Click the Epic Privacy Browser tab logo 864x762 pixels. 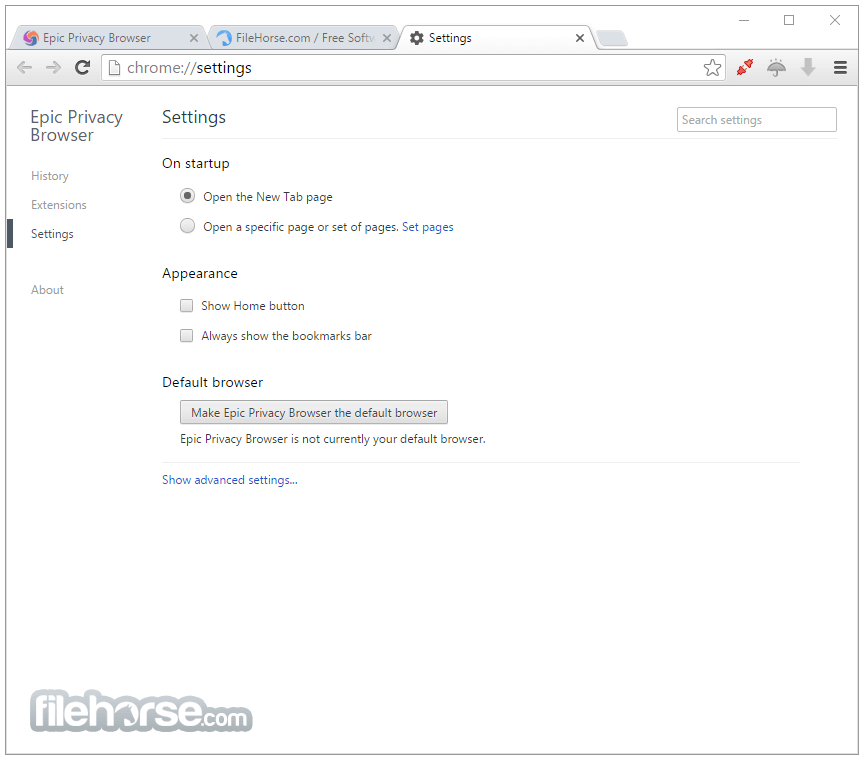[31, 38]
